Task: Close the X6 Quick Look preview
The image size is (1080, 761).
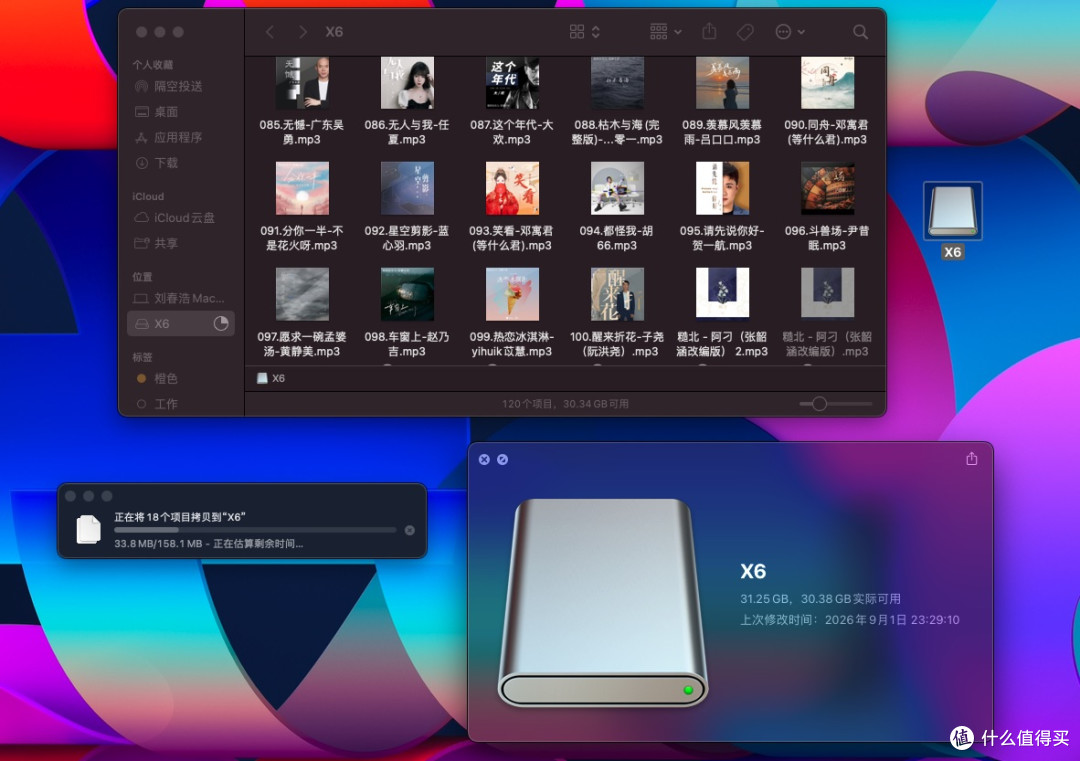Action: [x=484, y=459]
